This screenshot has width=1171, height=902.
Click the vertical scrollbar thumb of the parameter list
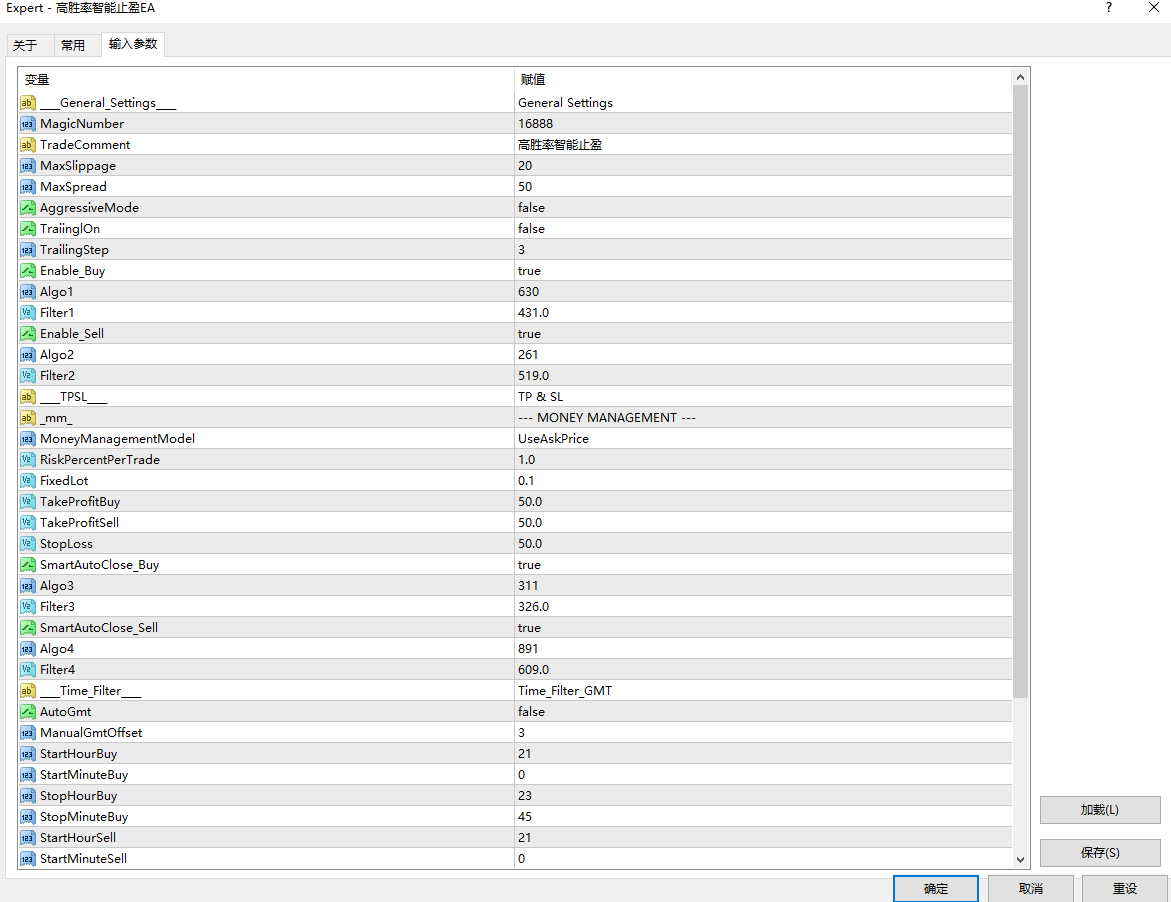point(1020,391)
